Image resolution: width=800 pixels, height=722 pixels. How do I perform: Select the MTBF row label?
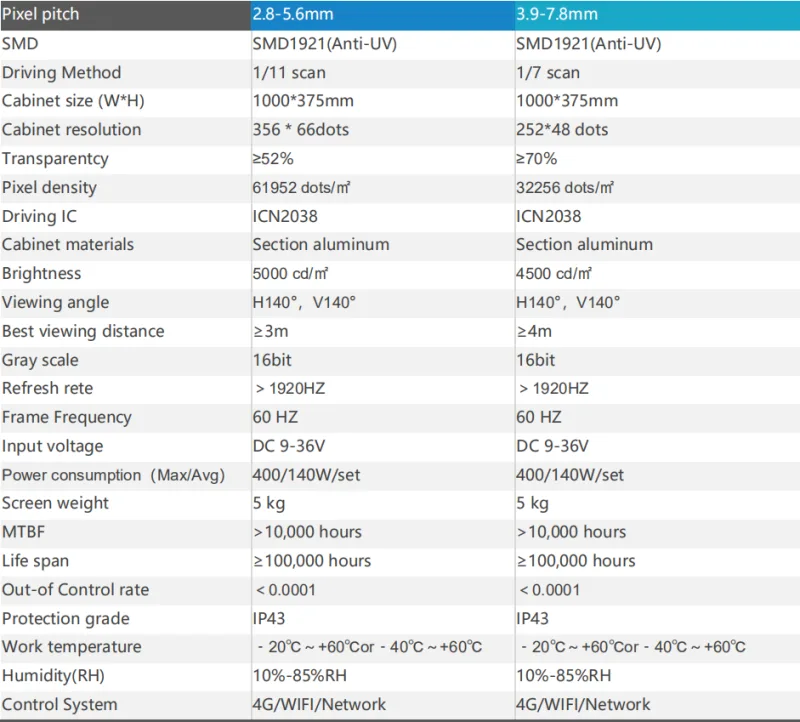[23, 532]
